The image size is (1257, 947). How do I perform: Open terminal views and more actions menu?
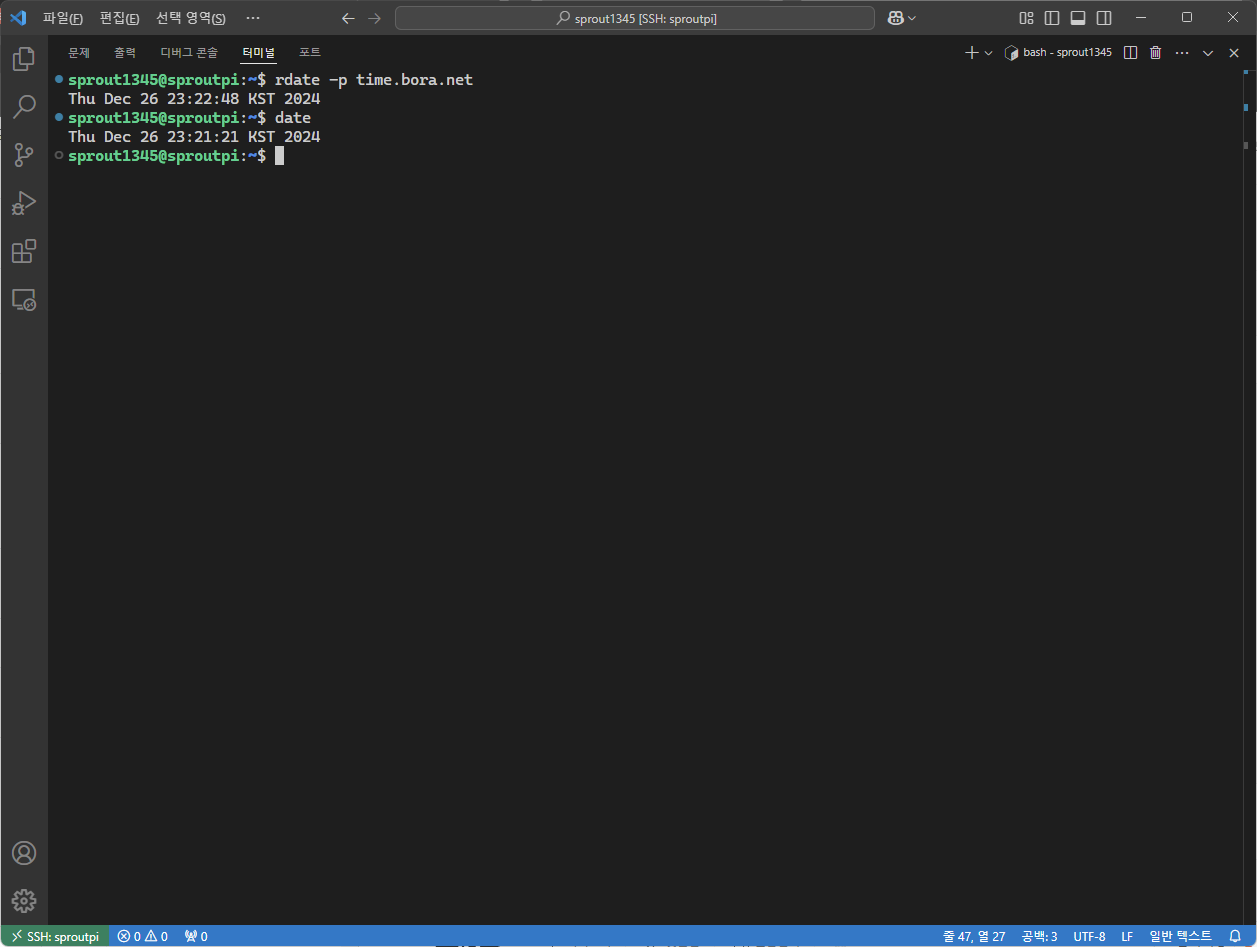[x=1182, y=52]
